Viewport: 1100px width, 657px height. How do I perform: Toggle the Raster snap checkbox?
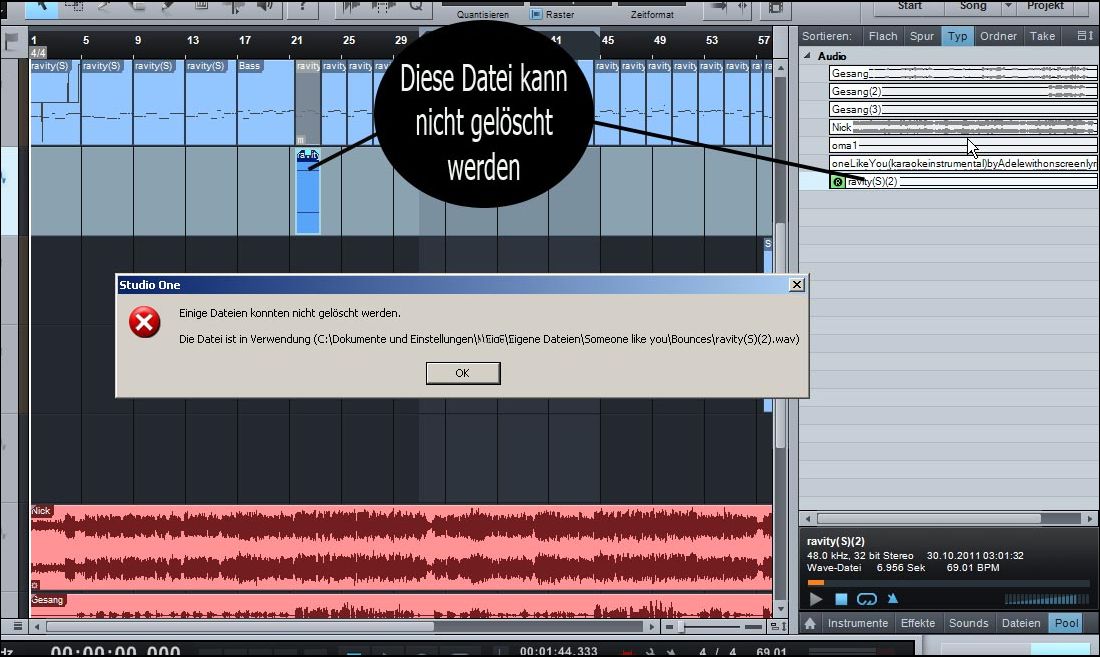(x=536, y=14)
